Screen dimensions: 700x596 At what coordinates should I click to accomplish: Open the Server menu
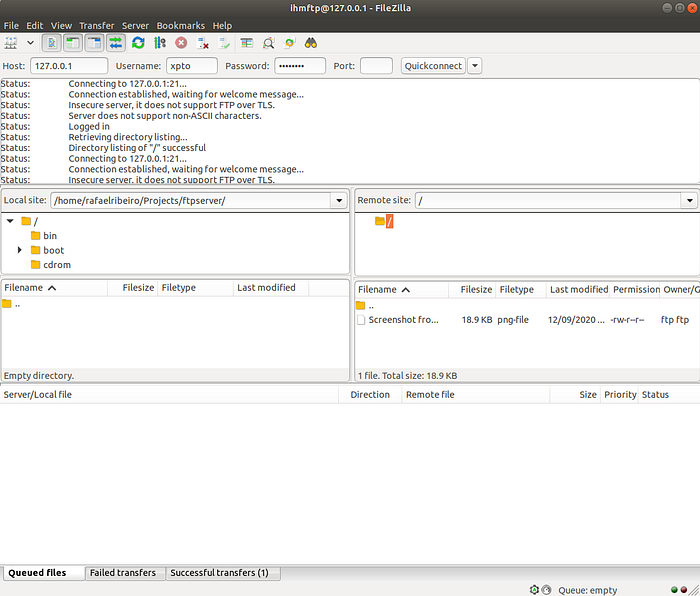(135, 26)
